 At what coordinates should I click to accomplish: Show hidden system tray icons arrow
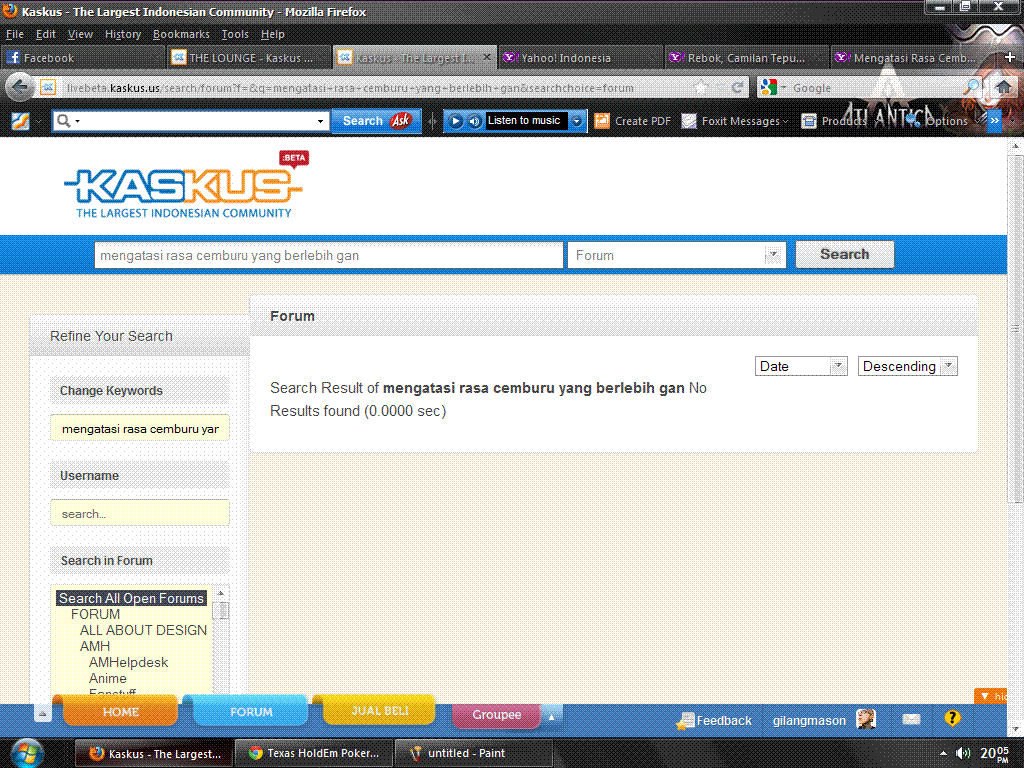(x=943, y=753)
